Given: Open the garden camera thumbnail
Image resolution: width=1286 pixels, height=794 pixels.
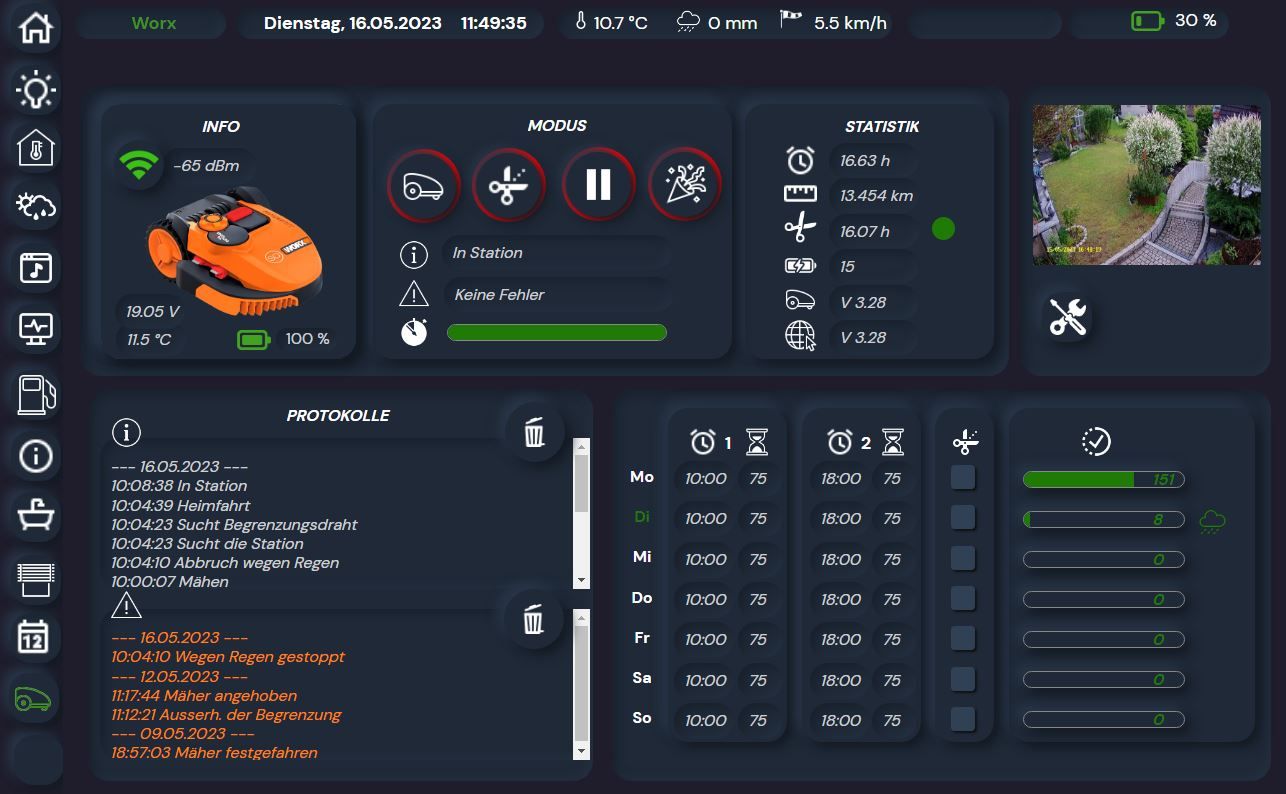Looking at the screenshot, I should pos(1146,185).
